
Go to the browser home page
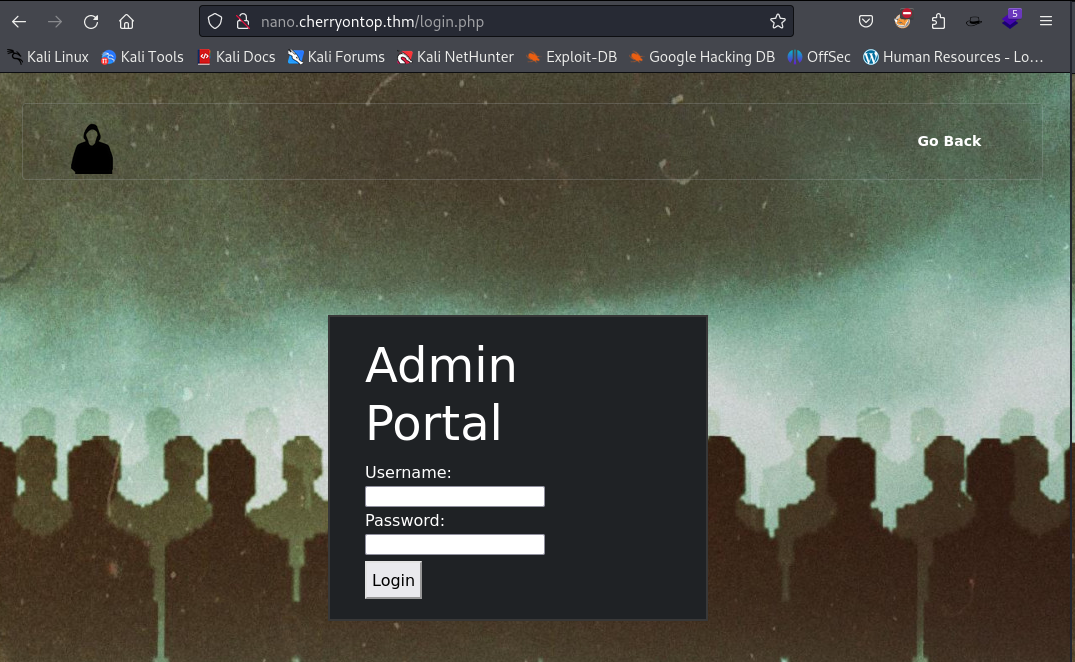point(126,21)
